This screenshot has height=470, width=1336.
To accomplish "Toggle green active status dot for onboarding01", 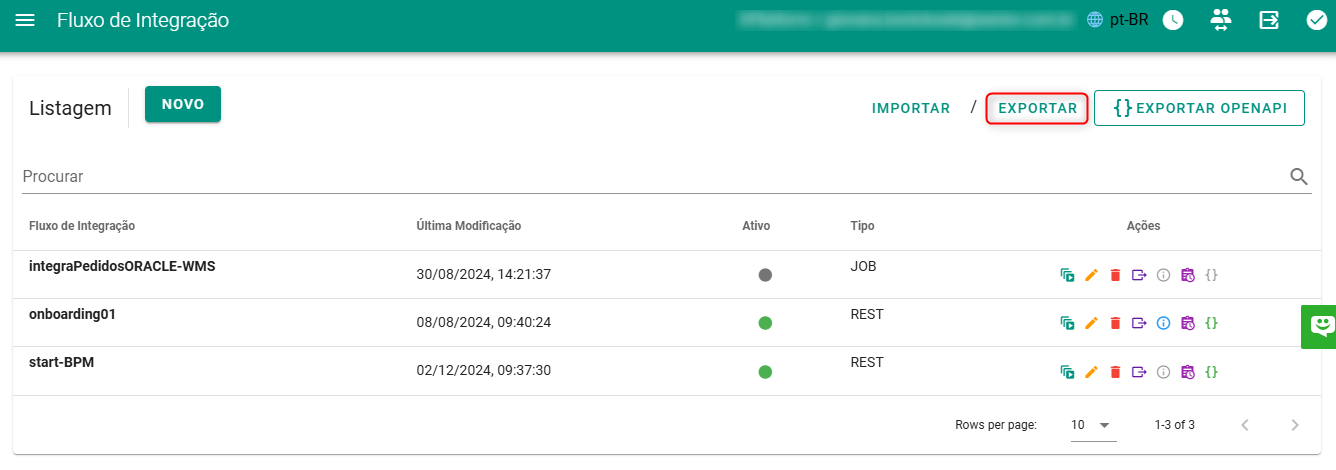I will tap(765, 323).
